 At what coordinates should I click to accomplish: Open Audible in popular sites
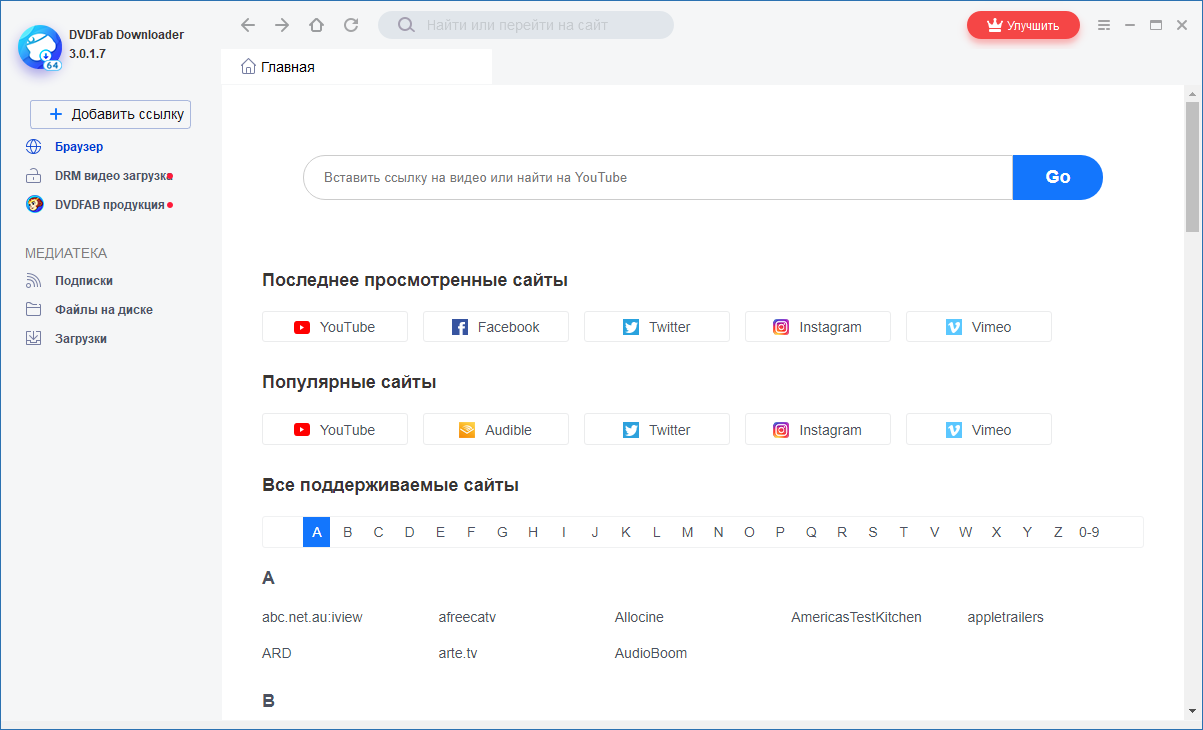coord(496,430)
